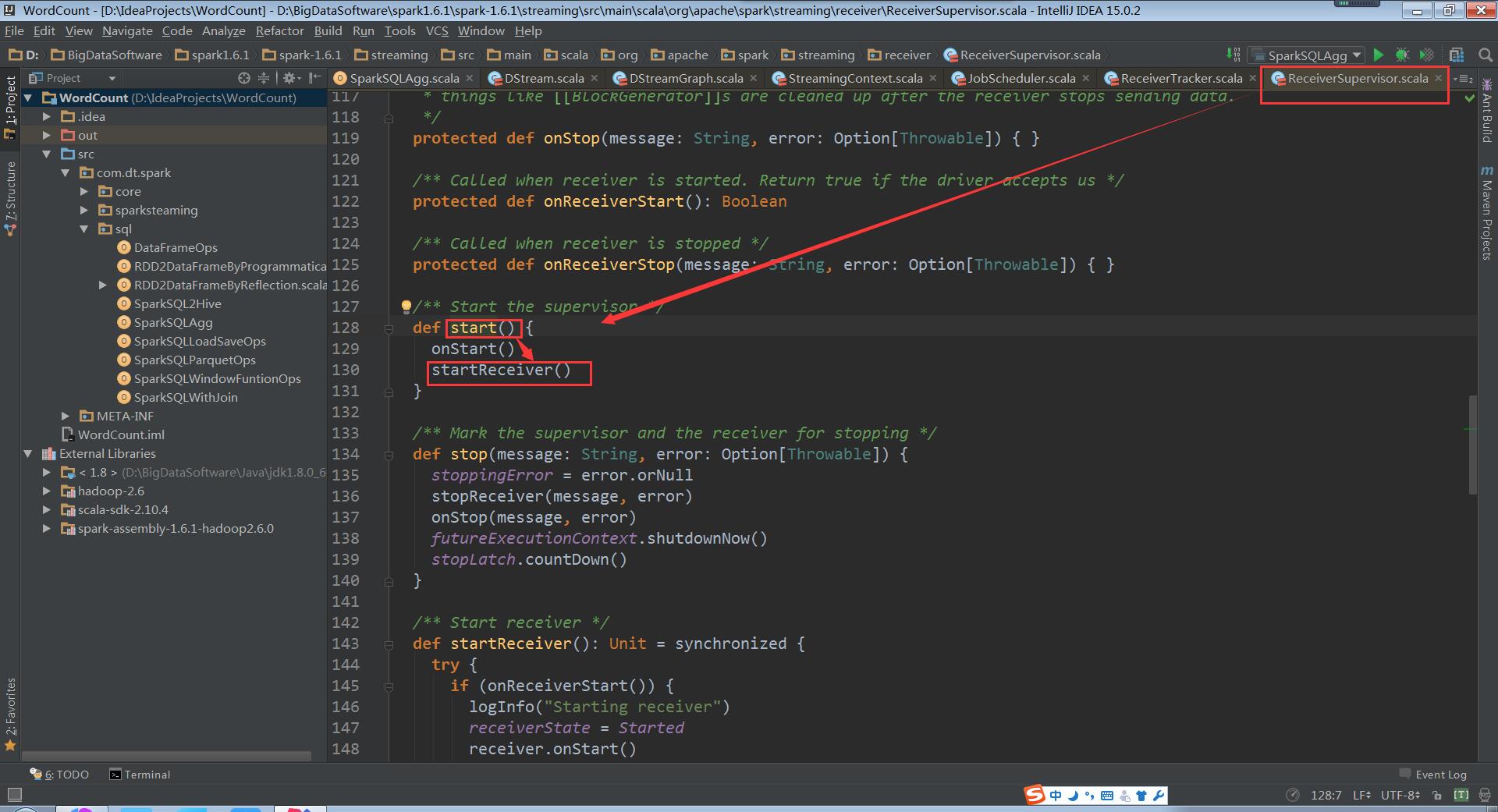Open the SparkSQLAgg run configuration dropdown
Viewport: 1498px width, 812px height.
click(1306, 55)
